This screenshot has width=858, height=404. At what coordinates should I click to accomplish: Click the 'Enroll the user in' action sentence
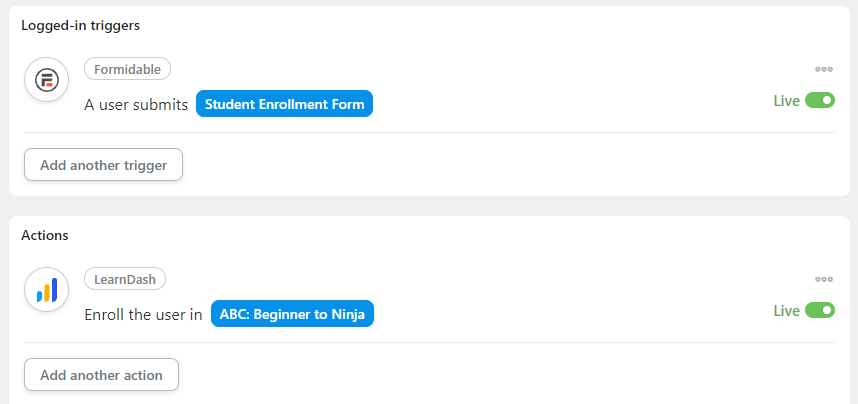[x=143, y=315]
